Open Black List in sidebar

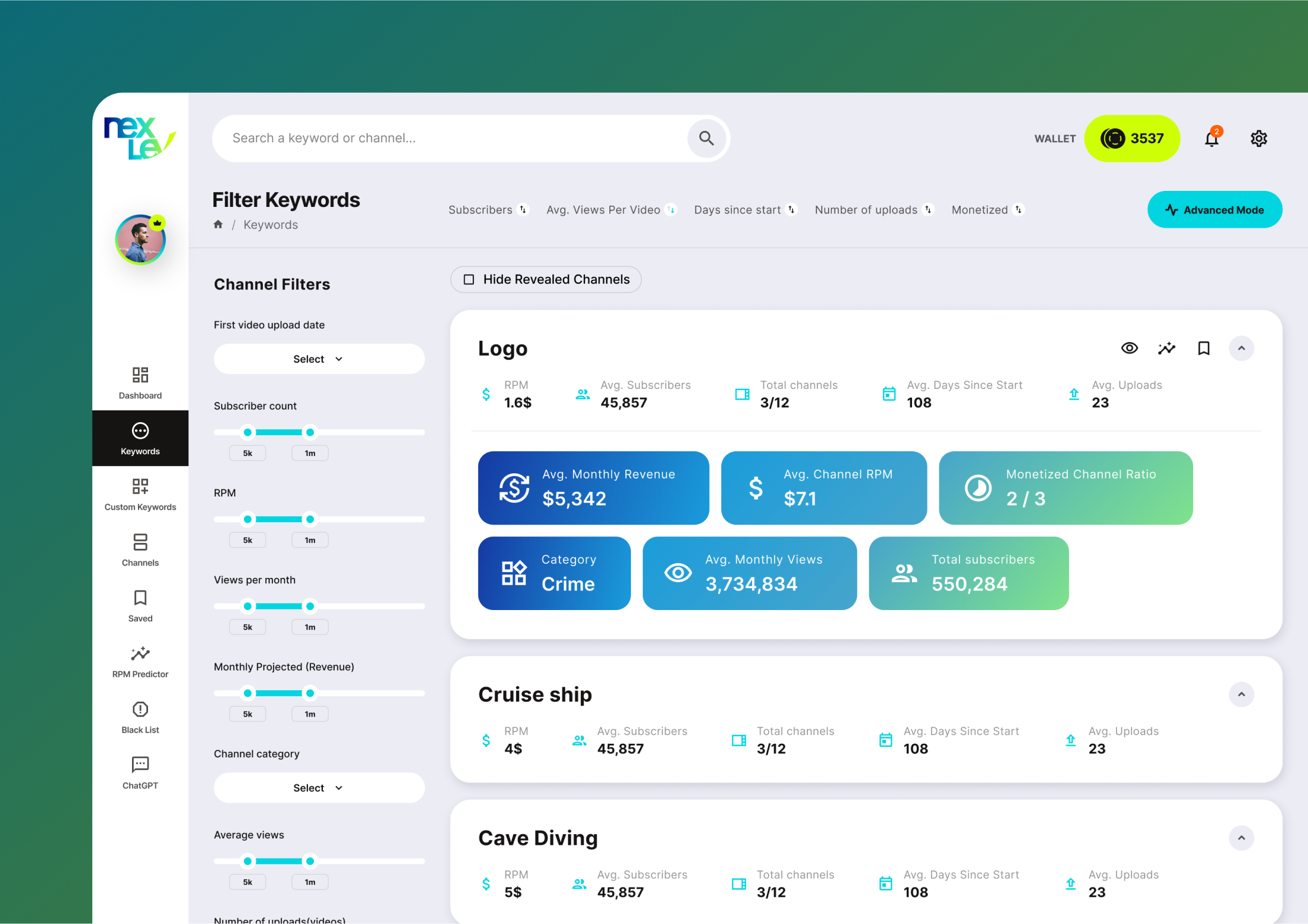click(140, 717)
